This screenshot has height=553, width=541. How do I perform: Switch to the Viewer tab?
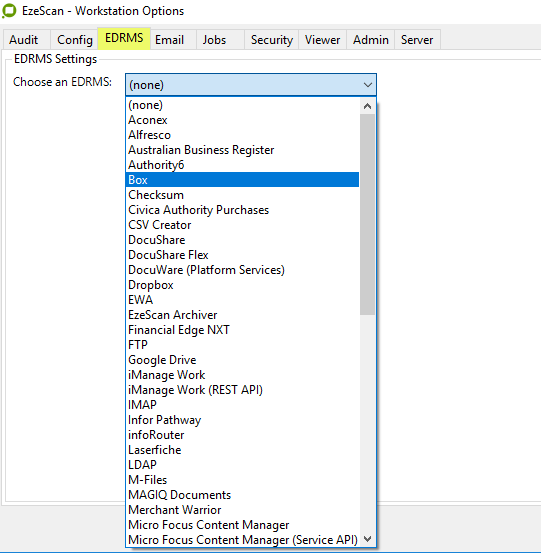click(x=322, y=40)
